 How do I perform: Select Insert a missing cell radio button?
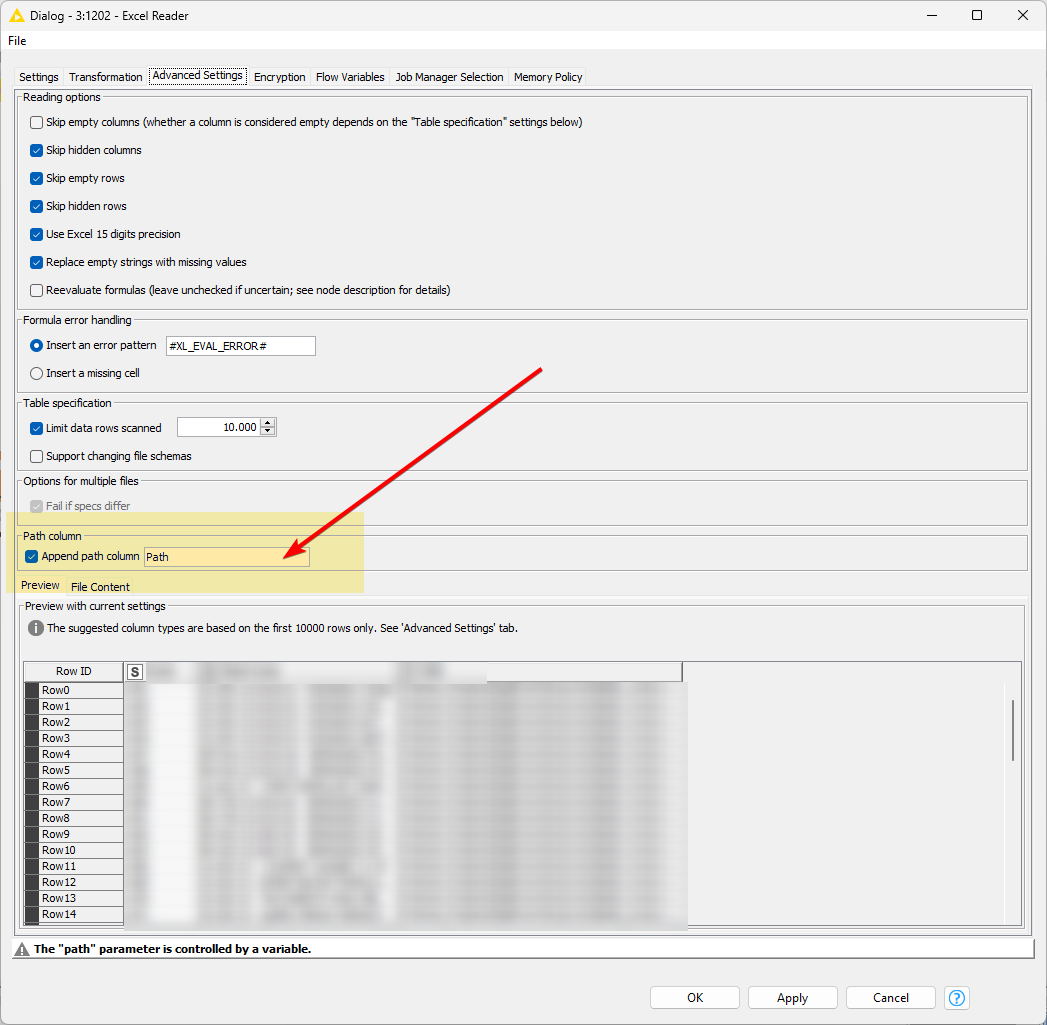pyautogui.click(x=35, y=373)
